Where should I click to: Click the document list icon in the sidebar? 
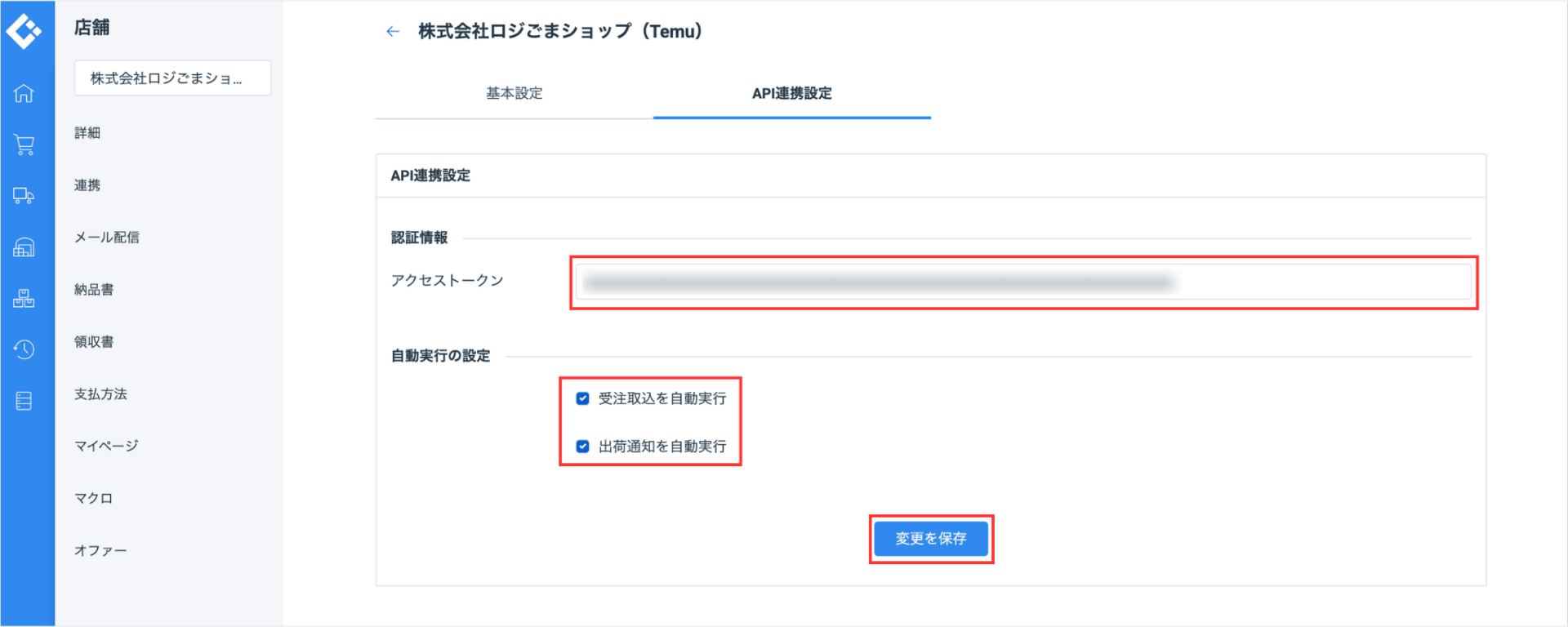coord(24,400)
